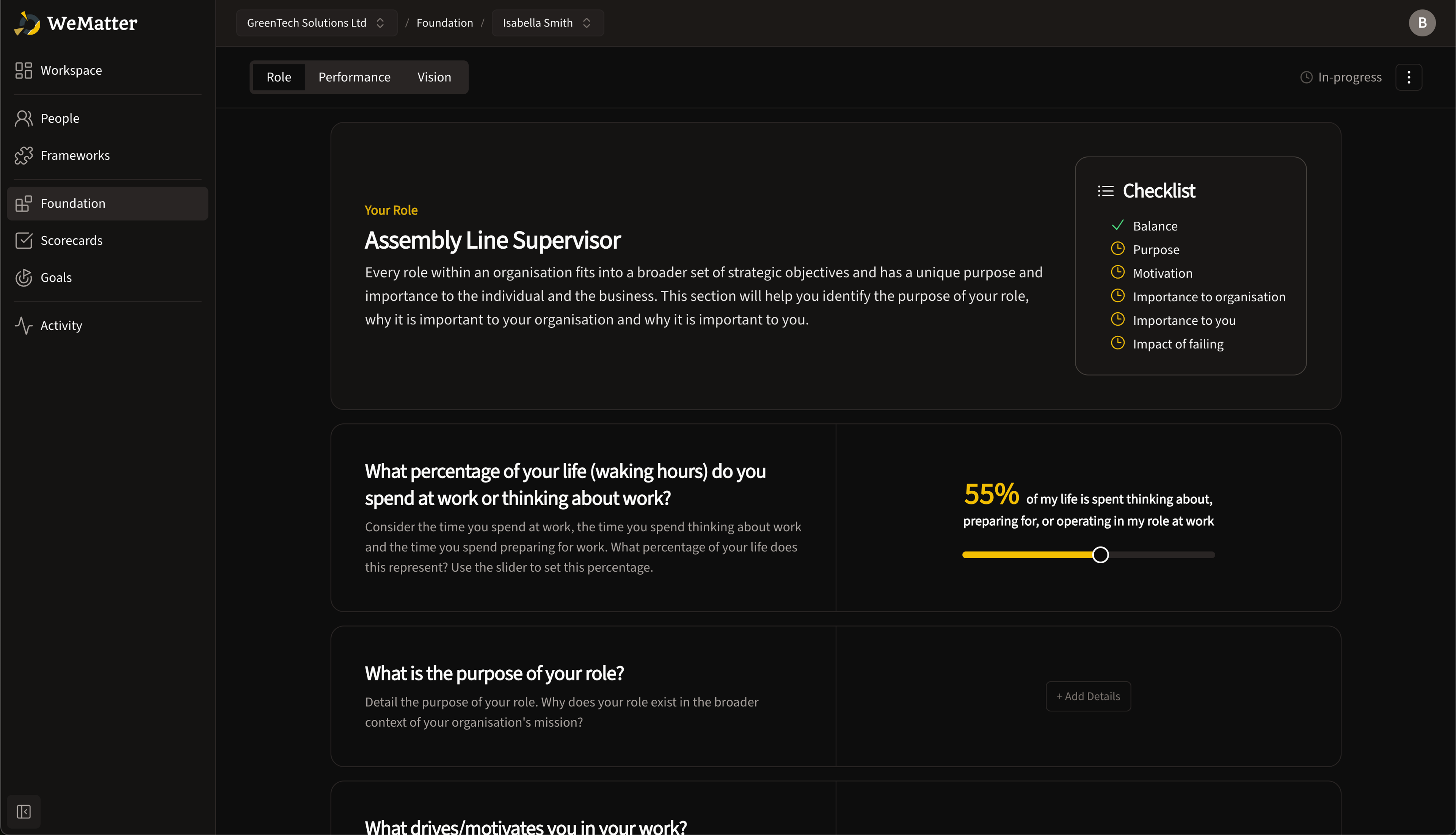Screen dimensions: 1456x835
Task: Switch to the Vision tab
Action: tap(434, 77)
